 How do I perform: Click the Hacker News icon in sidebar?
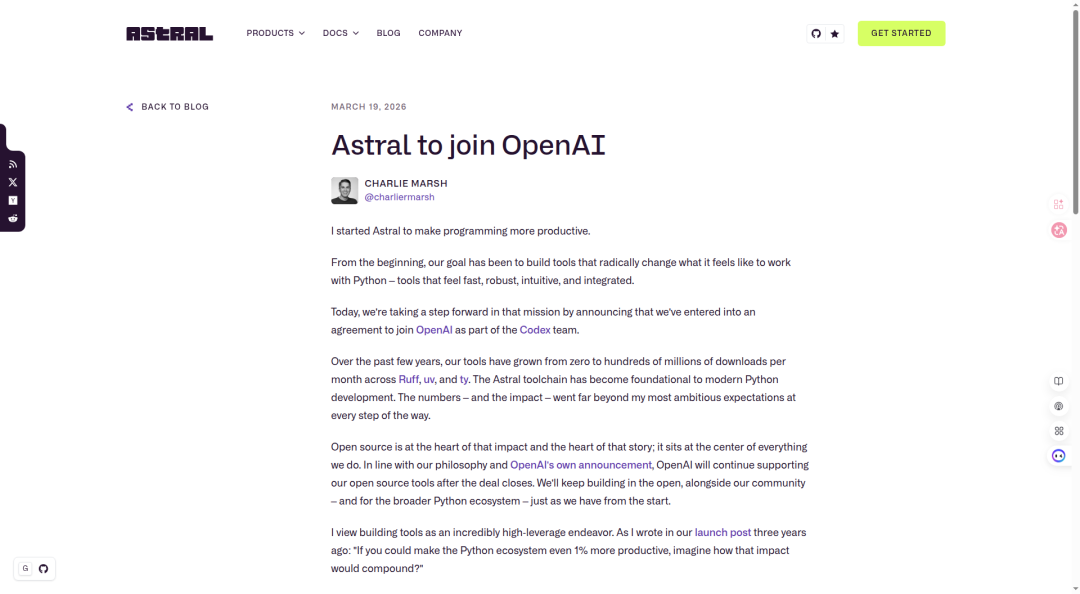click(x=12, y=199)
